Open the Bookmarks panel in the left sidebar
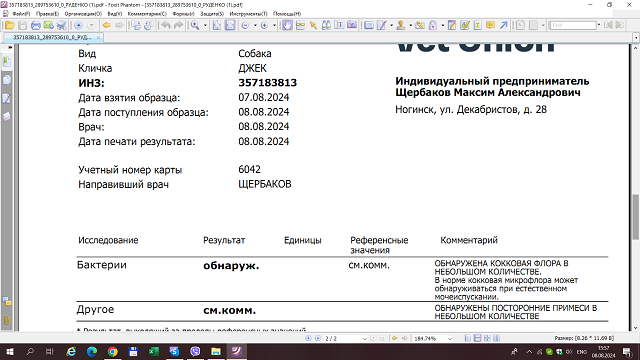 pos(7,62)
